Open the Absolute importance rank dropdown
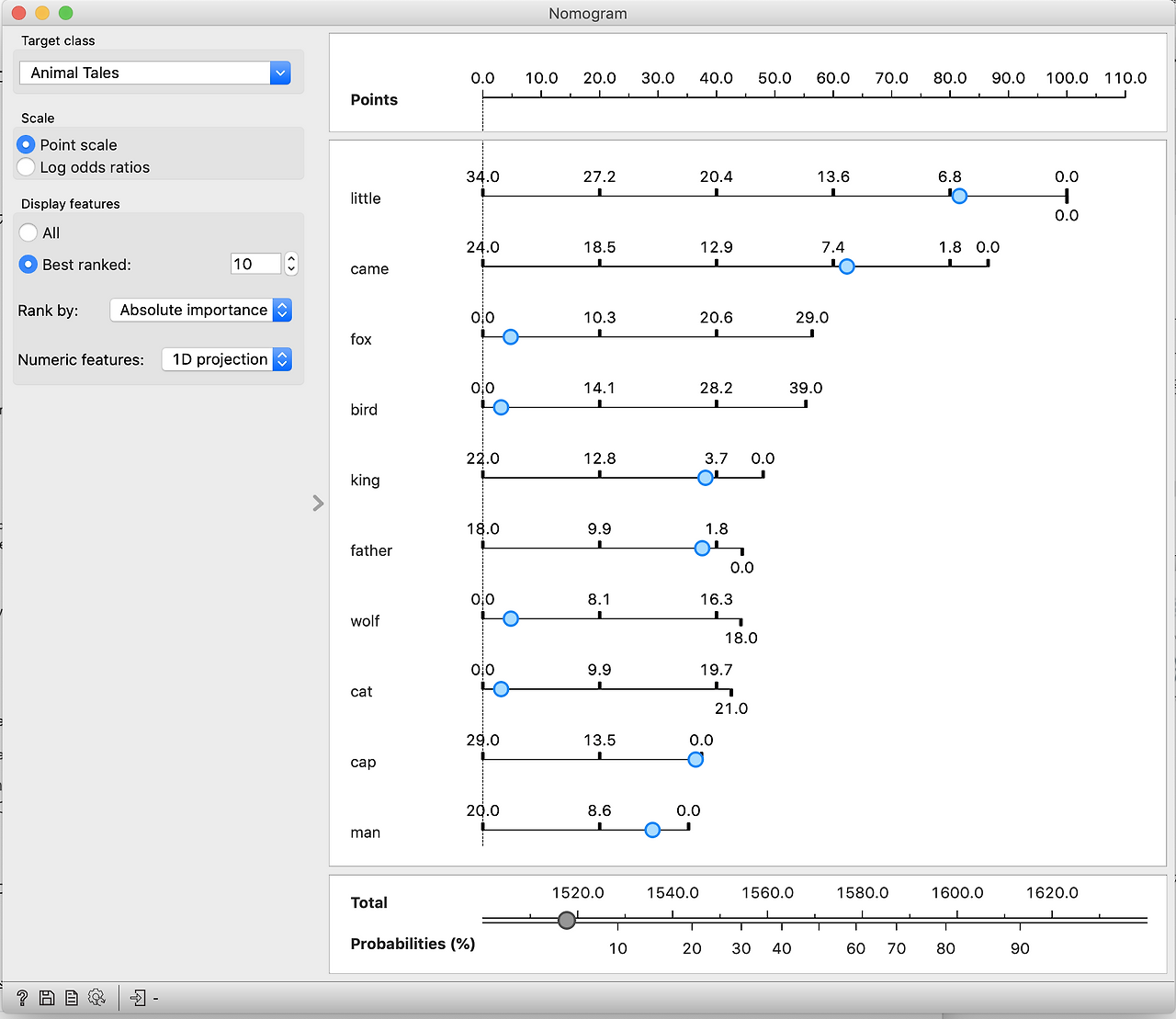The width and height of the screenshot is (1176, 1019). click(200, 310)
